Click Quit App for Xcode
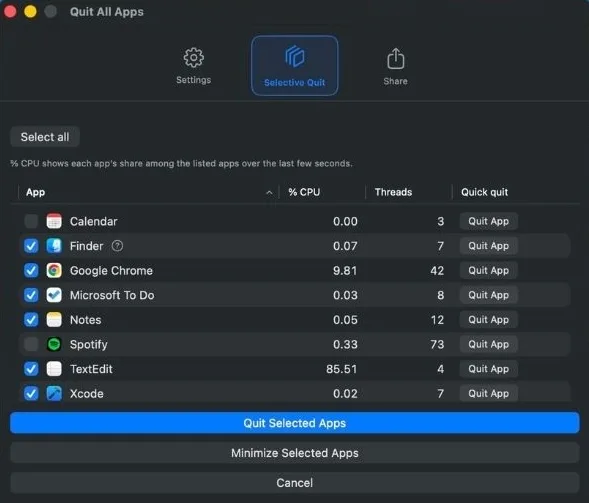Image resolution: width=589 pixels, height=503 pixels. tap(489, 394)
